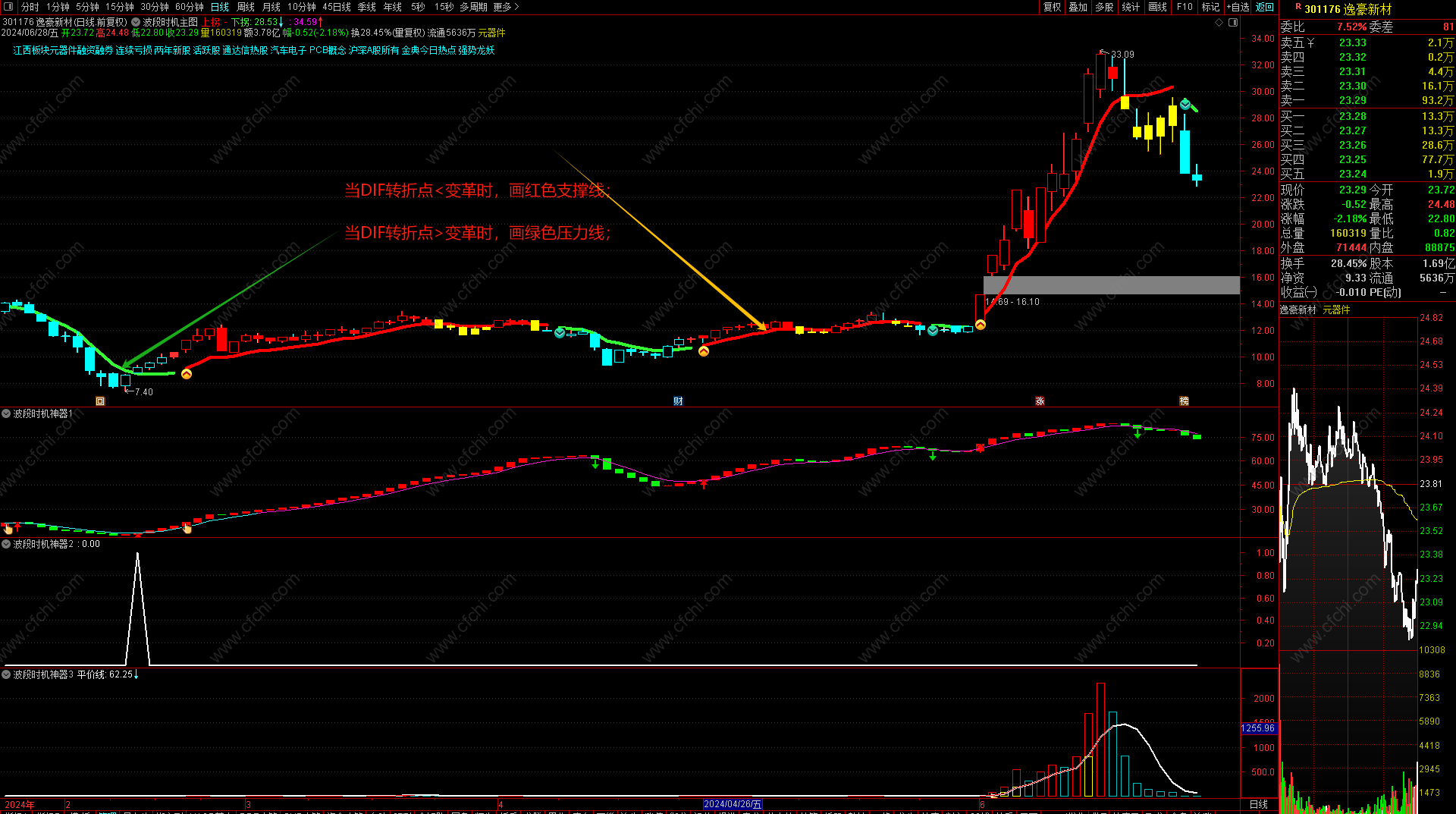The height and width of the screenshot is (814, 1456).
Task: Click the orange up-arrow buy signal at gap start
Action: 981,325
